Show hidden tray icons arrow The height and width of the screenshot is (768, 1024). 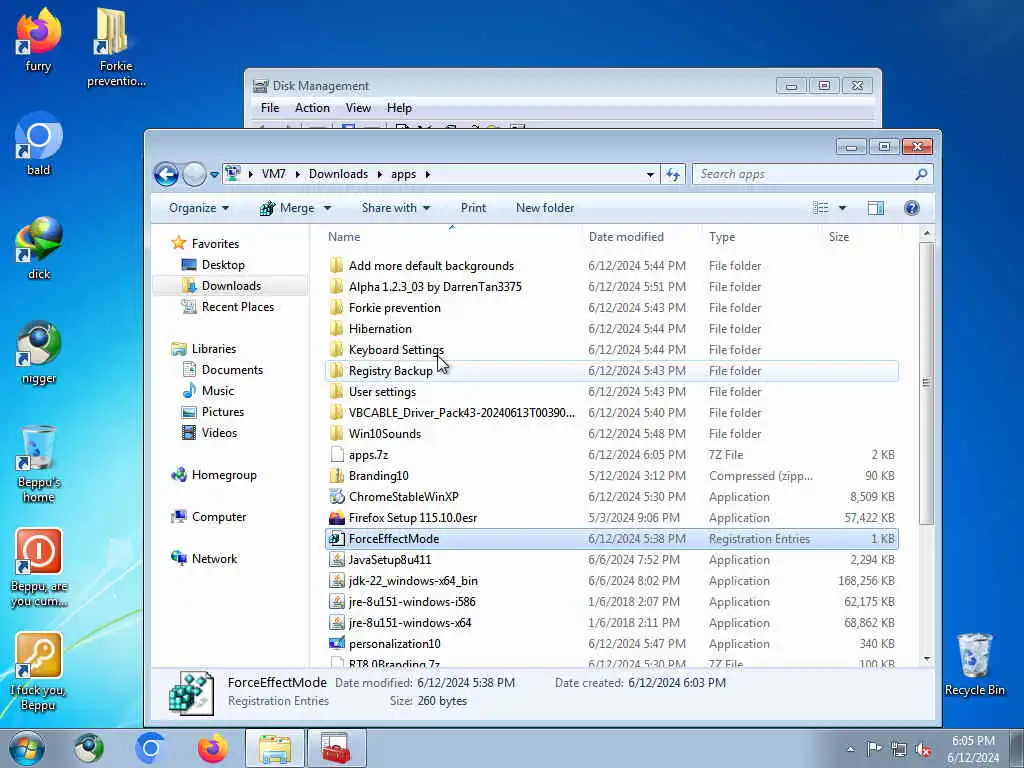click(x=850, y=749)
